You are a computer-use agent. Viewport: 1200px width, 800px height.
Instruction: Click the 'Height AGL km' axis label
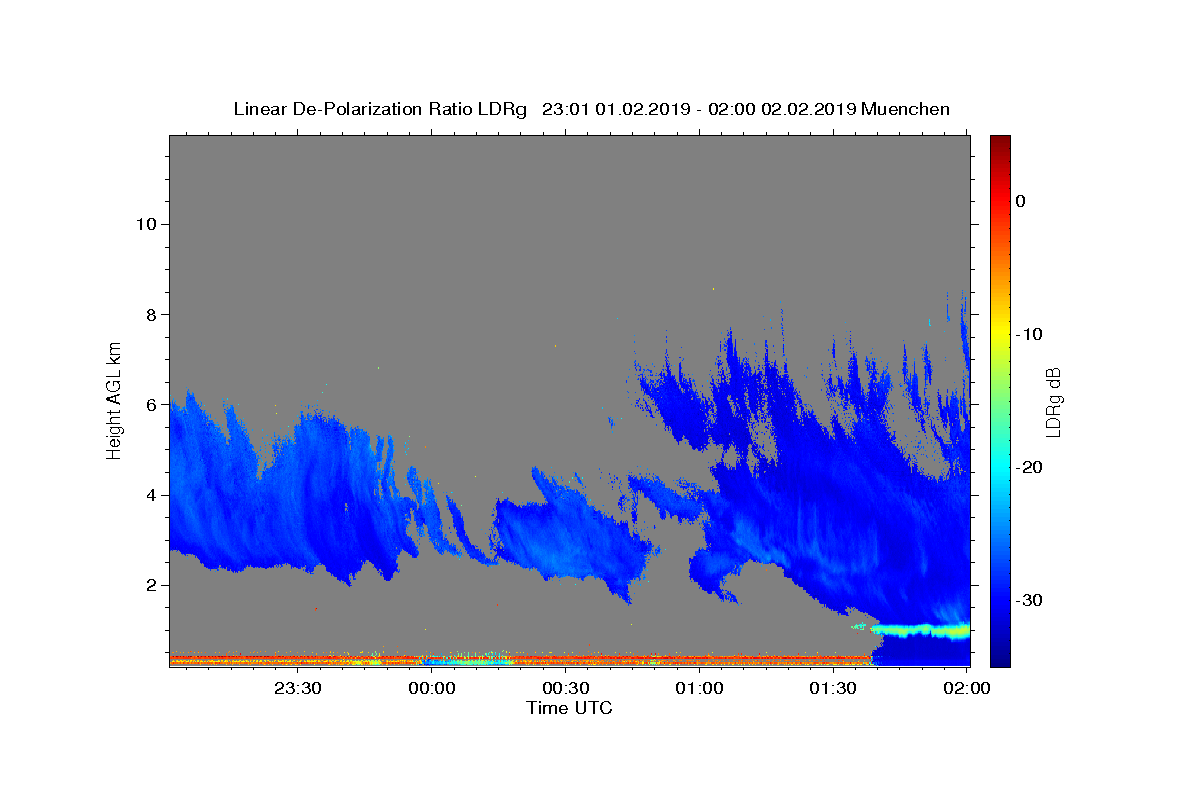point(115,400)
